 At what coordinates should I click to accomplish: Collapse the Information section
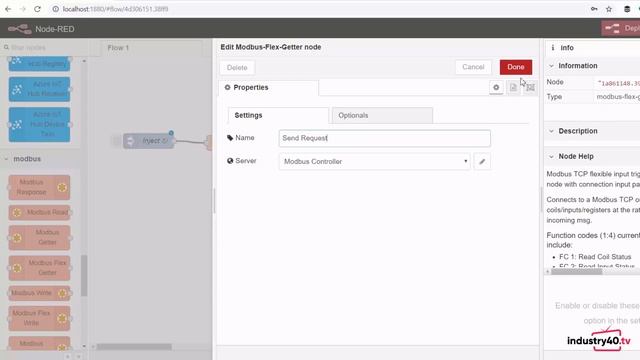pyautogui.click(x=551, y=66)
